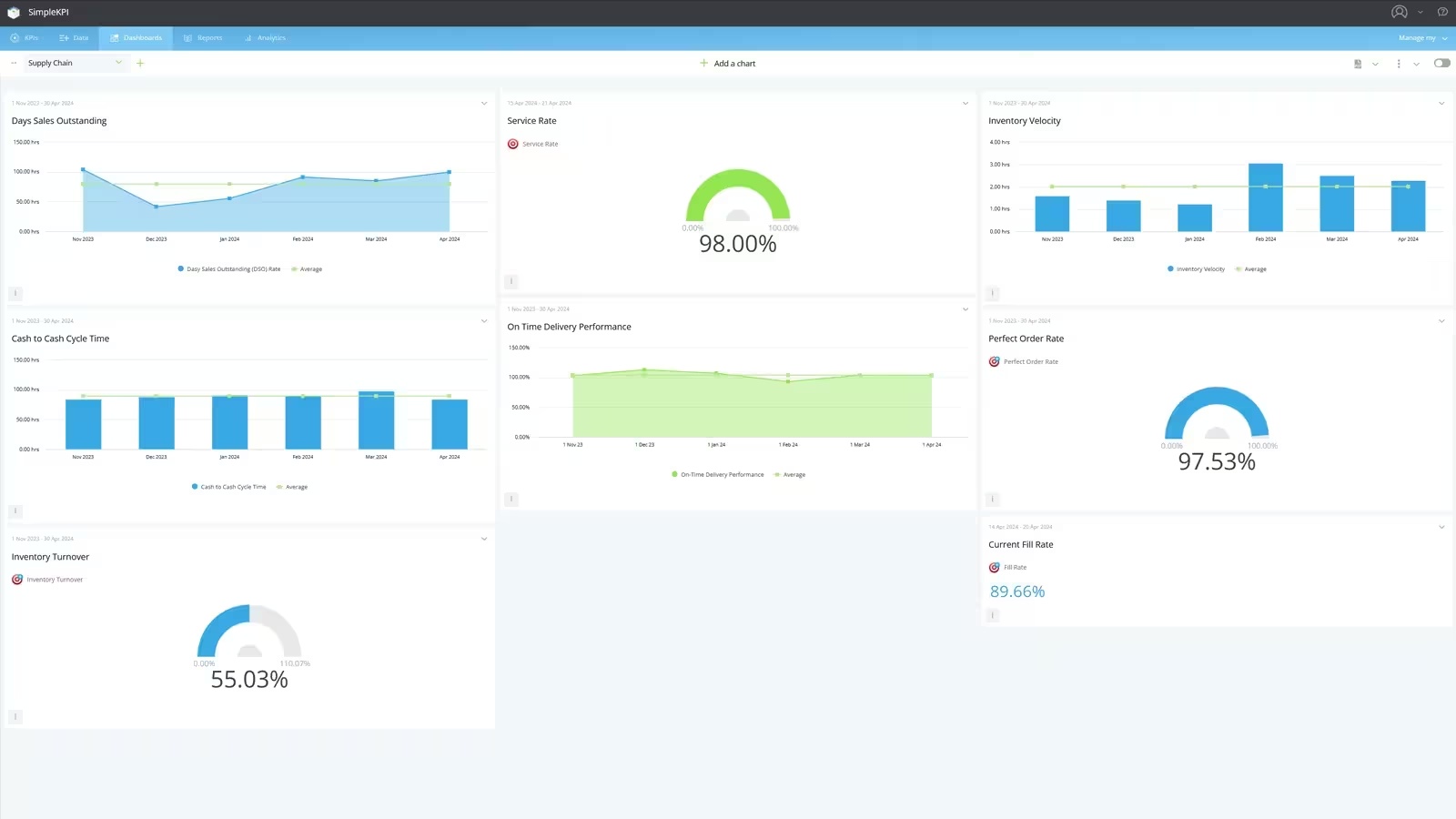Flip the toggle switch on the dashboard toolbar
The width and height of the screenshot is (1456, 819).
coord(1441,63)
